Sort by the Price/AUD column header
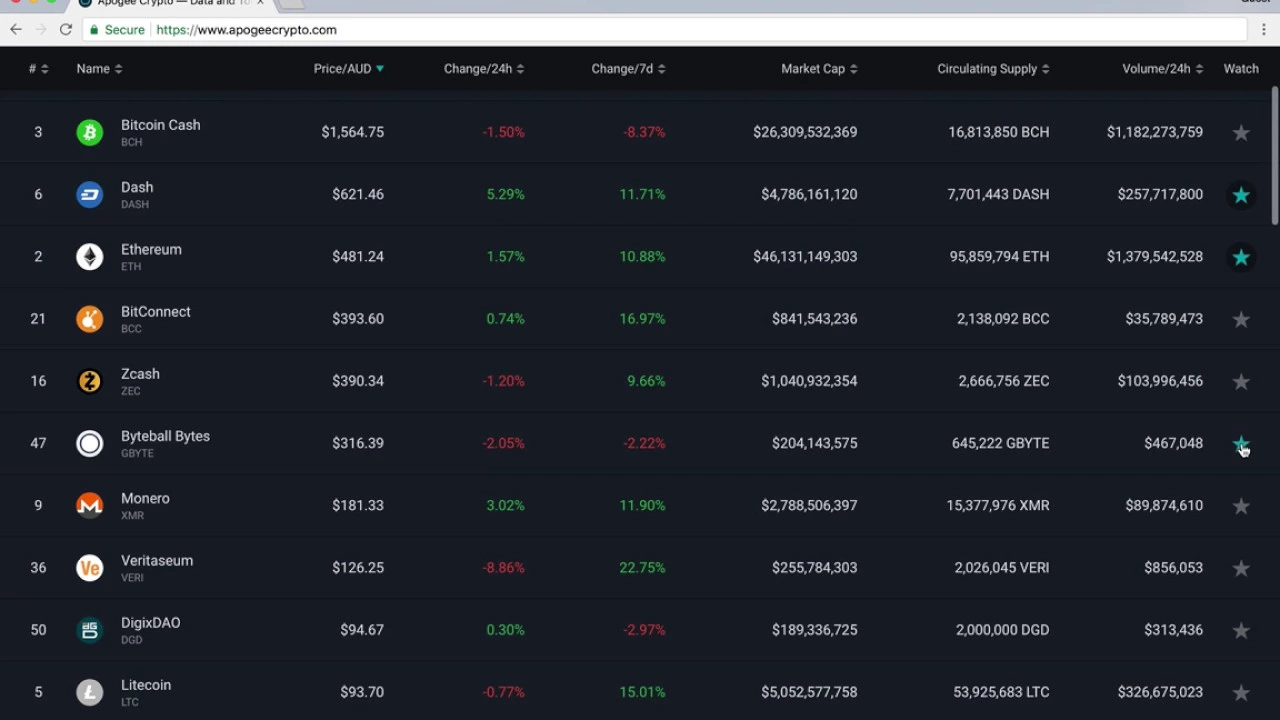Screen dimensions: 1280x720 pos(348,69)
